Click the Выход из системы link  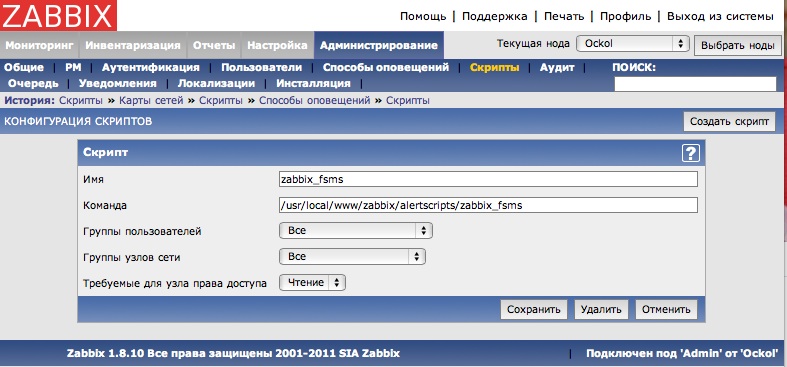coord(720,16)
